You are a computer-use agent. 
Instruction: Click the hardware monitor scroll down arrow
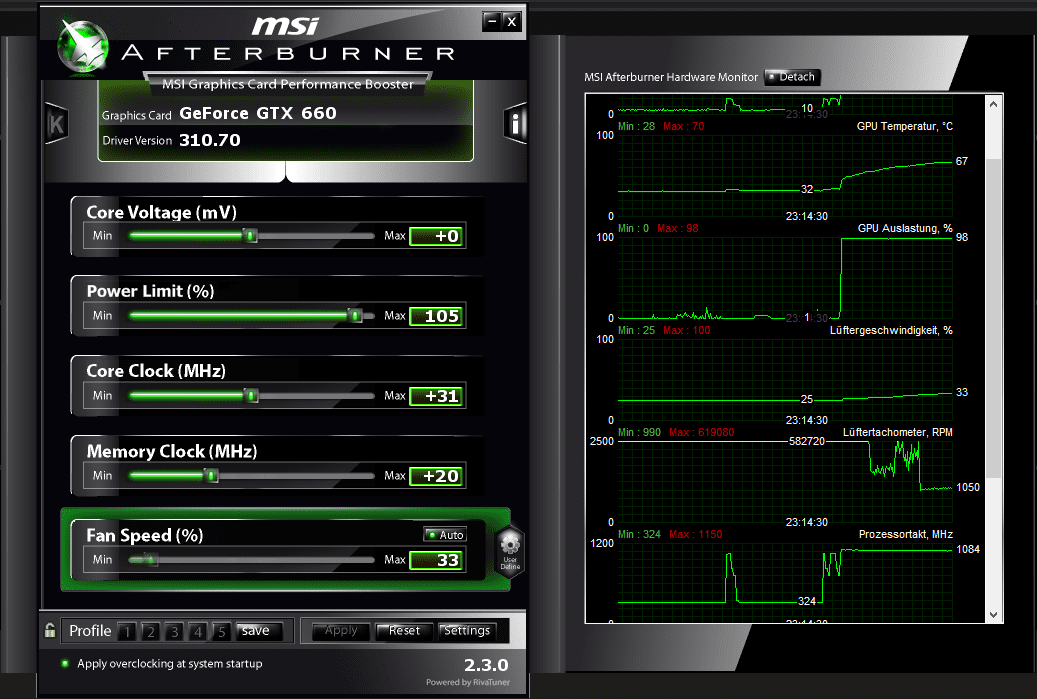[993, 614]
